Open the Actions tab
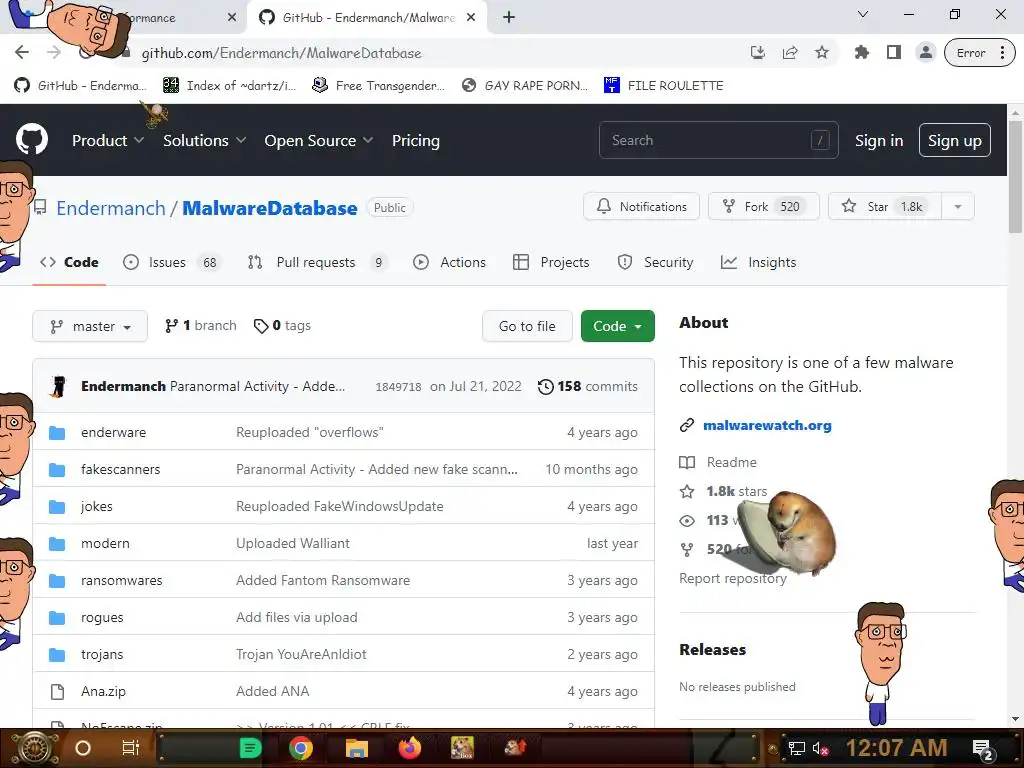 click(x=449, y=263)
